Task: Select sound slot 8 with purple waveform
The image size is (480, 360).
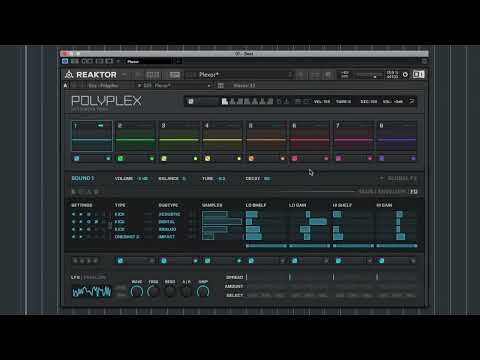Action: tap(397, 136)
